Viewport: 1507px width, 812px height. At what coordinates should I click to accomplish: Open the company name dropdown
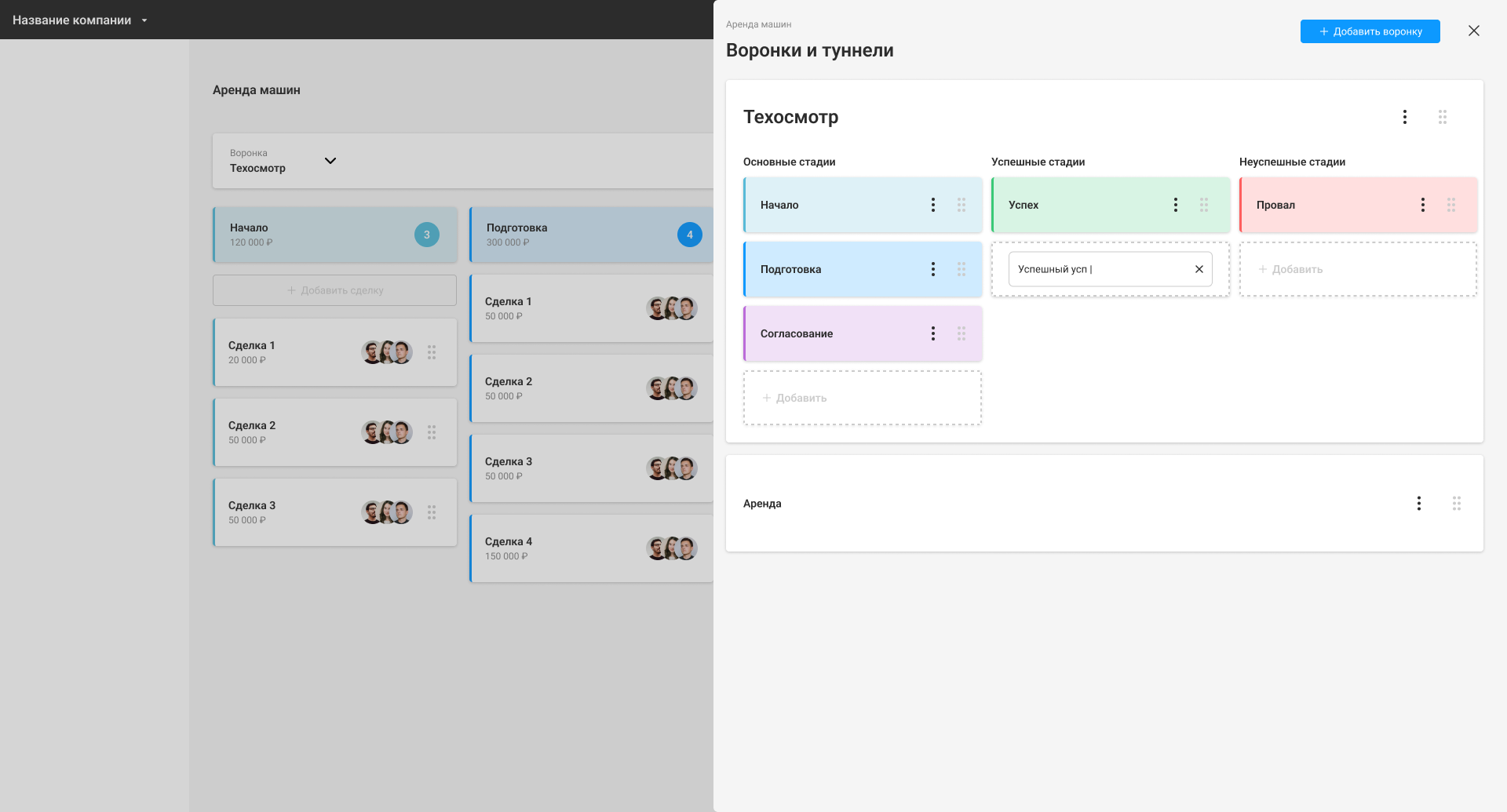[144, 20]
